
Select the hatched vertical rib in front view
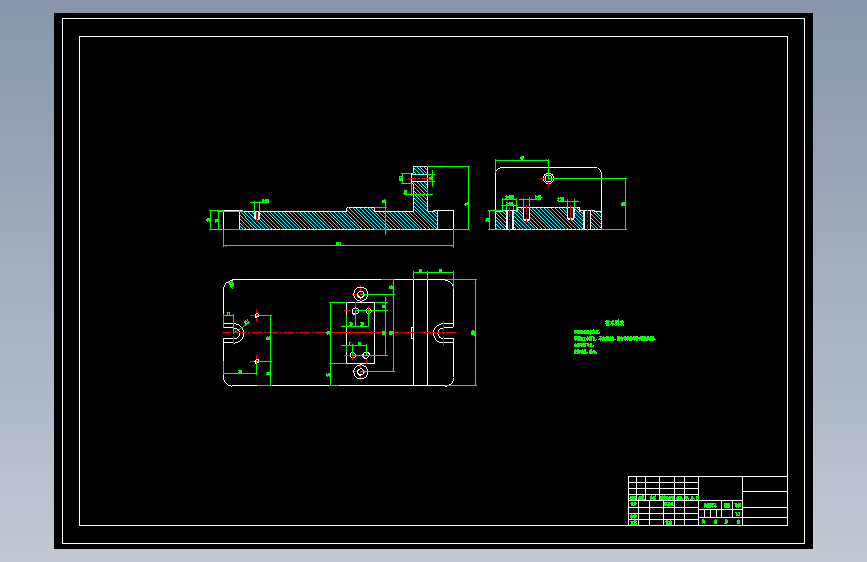pos(421,188)
